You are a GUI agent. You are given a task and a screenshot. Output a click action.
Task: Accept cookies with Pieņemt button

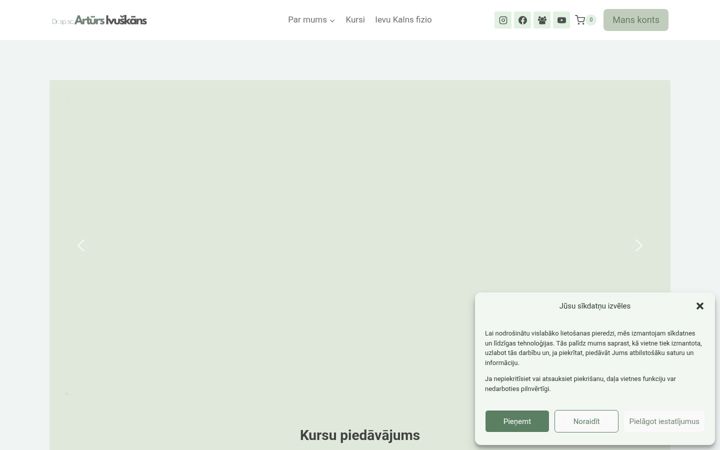tap(517, 421)
